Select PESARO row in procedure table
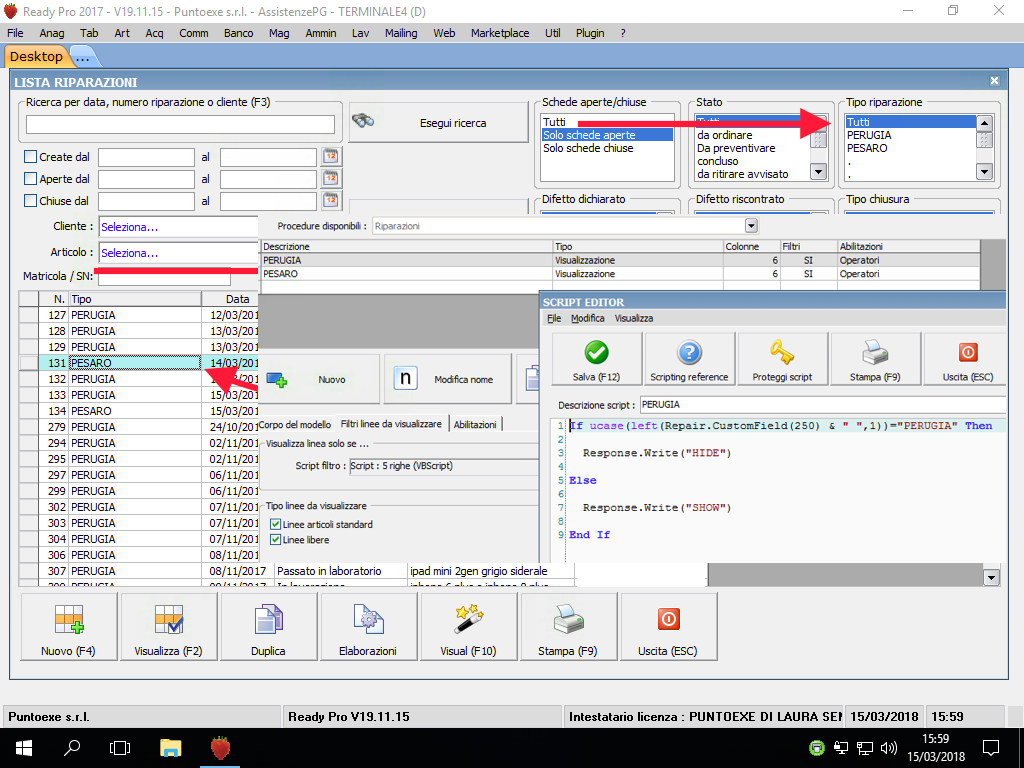 (620, 274)
